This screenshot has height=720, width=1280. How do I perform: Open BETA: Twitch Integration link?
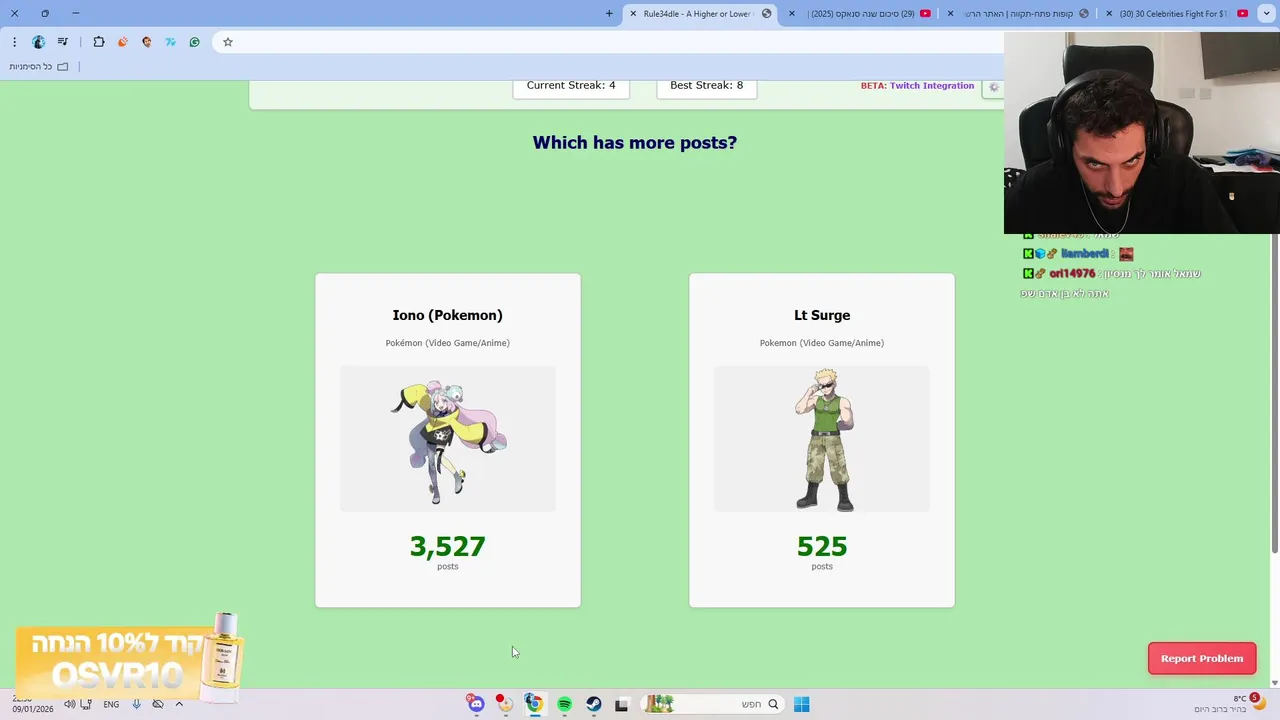click(917, 86)
